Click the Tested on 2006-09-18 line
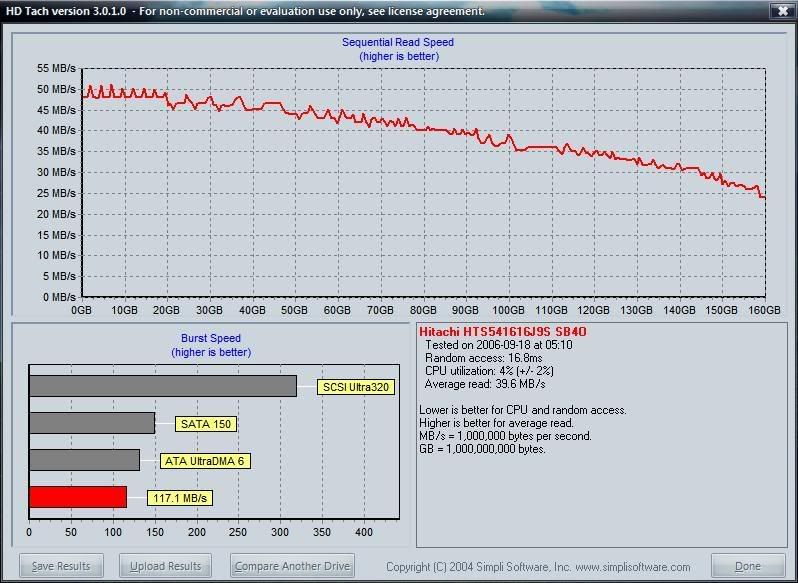 point(499,345)
